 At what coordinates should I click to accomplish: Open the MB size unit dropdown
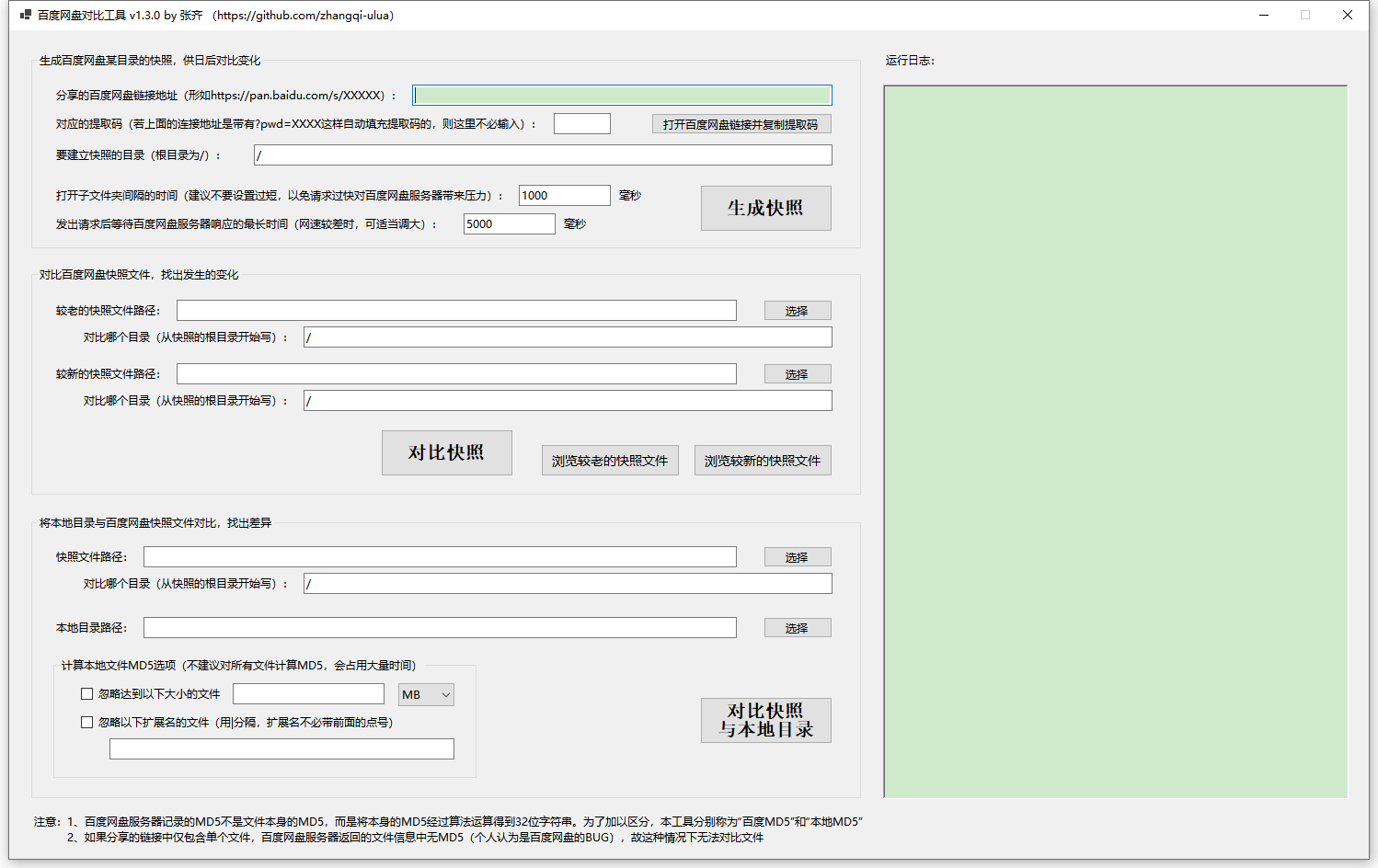point(426,694)
